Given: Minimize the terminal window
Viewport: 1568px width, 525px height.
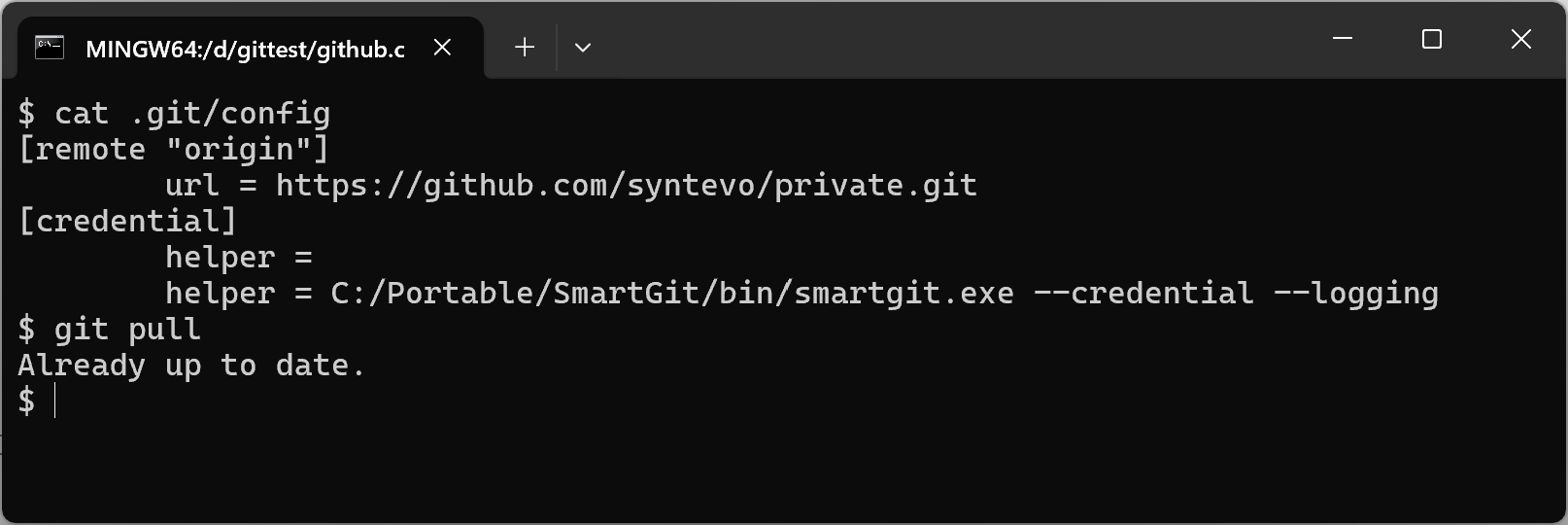Looking at the screenshot, I should tap(1343, 39).
